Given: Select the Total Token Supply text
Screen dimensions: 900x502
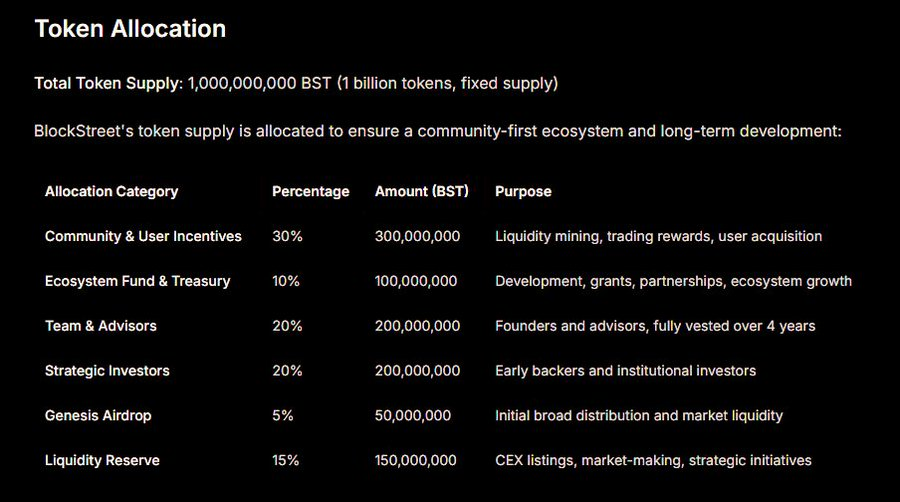Looking at the screenshot, I should 296,83.
